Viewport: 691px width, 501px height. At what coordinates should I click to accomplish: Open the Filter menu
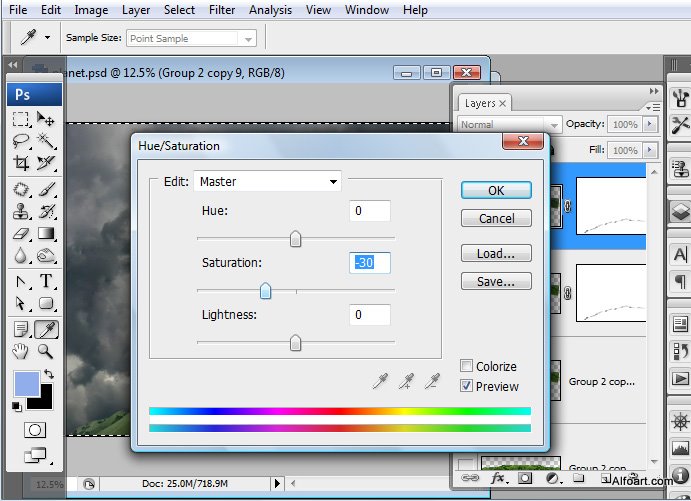pyautogui.click(x=222, y=10)
